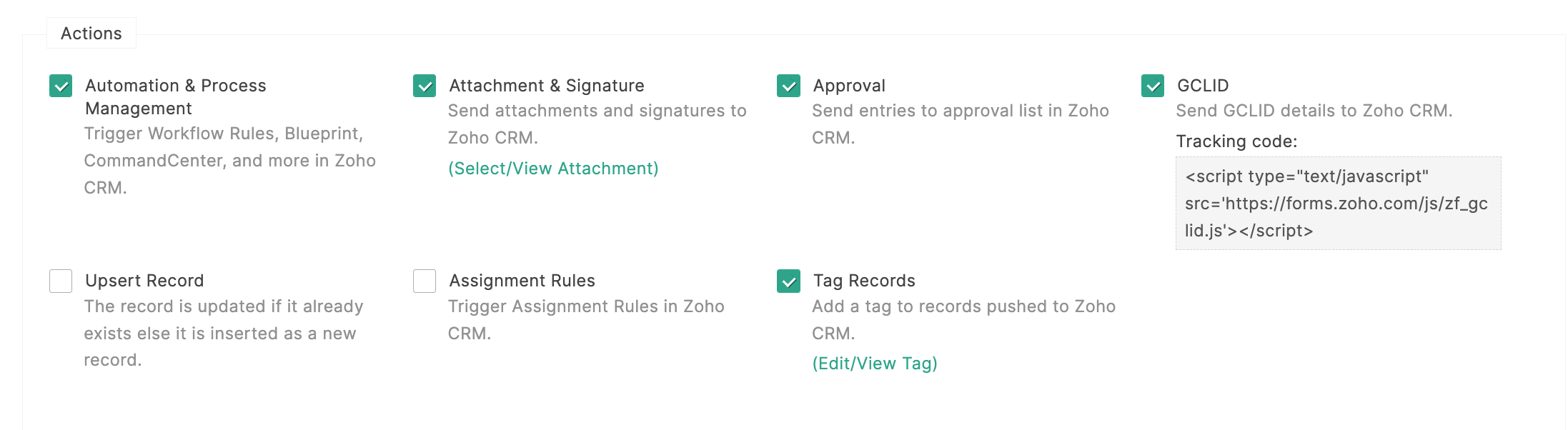Open the Select/View Attachment link

(x=553, y=169)
